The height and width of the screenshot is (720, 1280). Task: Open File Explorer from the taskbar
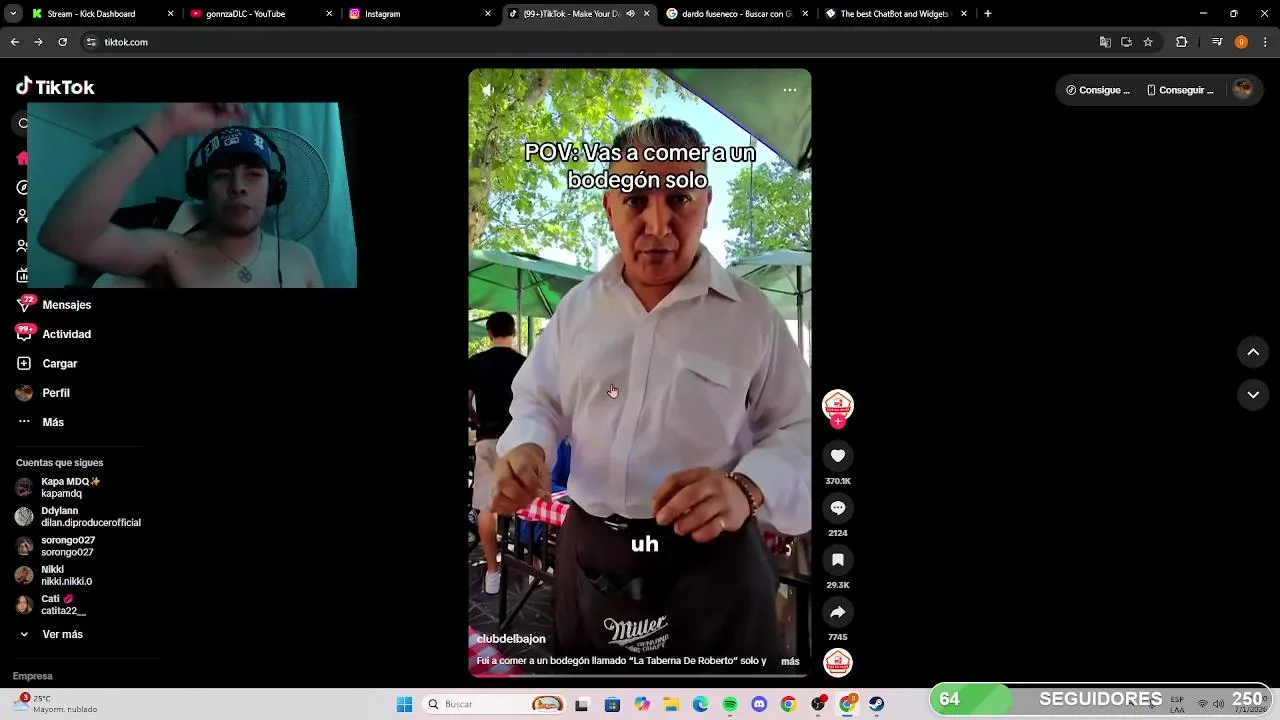(671, 704)
